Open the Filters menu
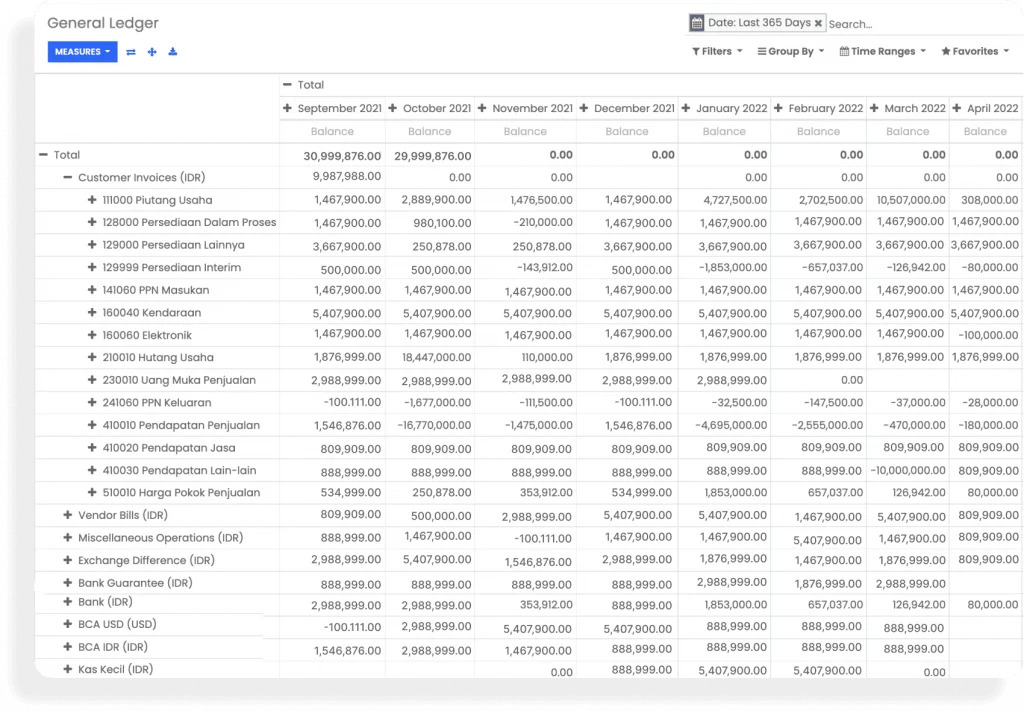 717,52
